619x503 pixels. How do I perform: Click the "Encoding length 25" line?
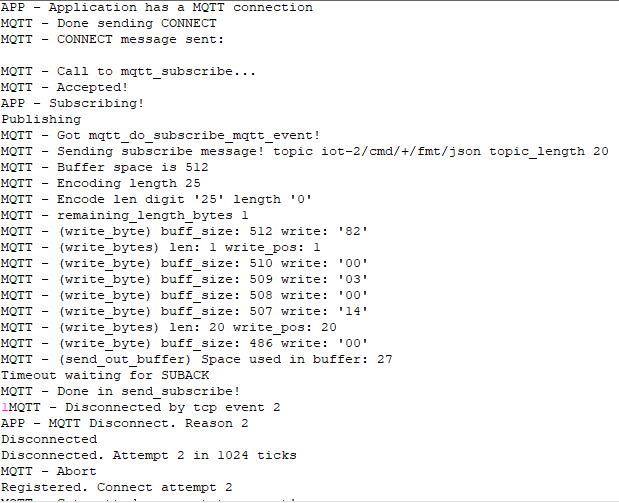100,183
